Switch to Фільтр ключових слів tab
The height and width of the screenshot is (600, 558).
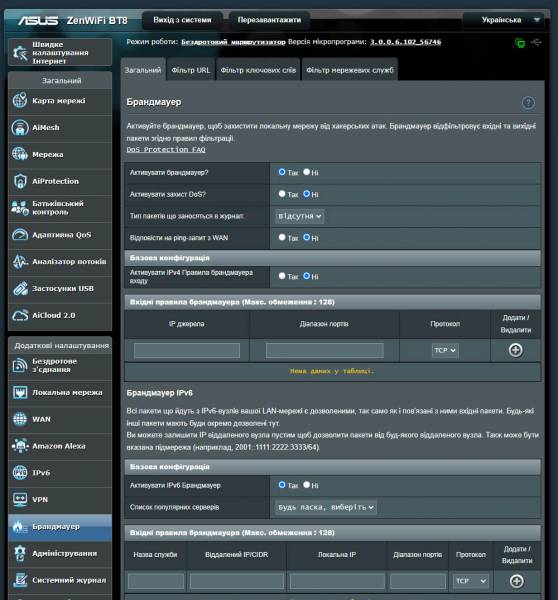click(x=258, y=70)
